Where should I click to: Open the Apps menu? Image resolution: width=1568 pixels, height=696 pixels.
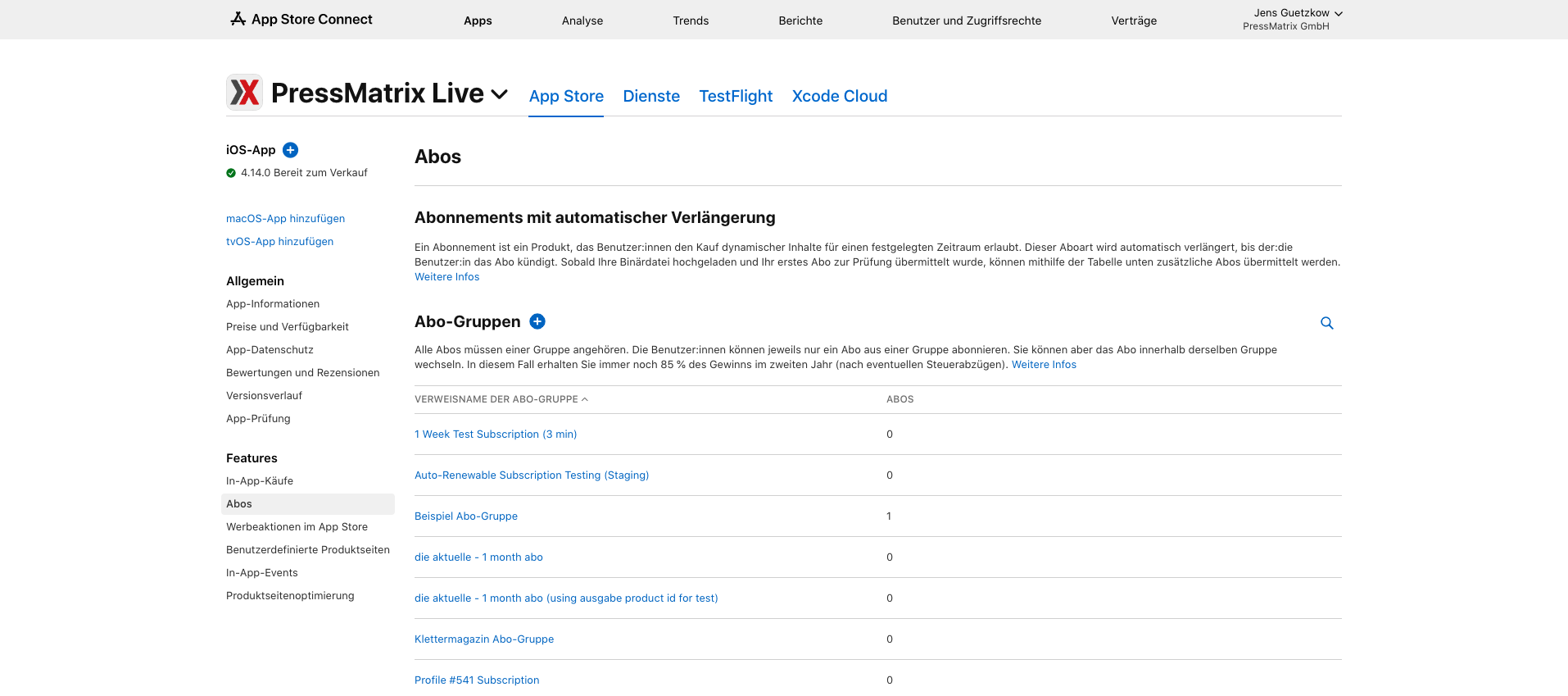pos(478,20)
